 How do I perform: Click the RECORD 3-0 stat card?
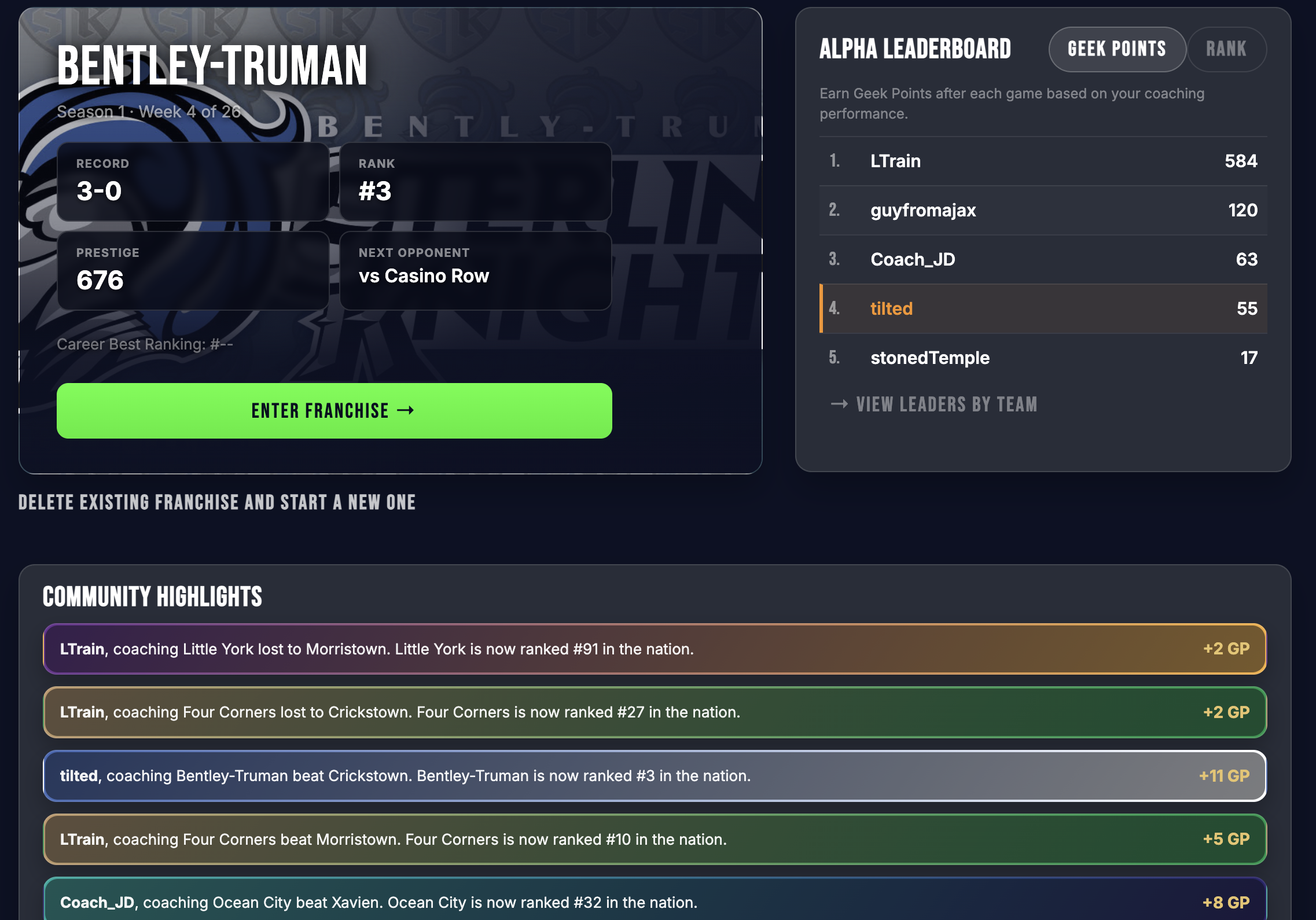click(x=193, y=182)
